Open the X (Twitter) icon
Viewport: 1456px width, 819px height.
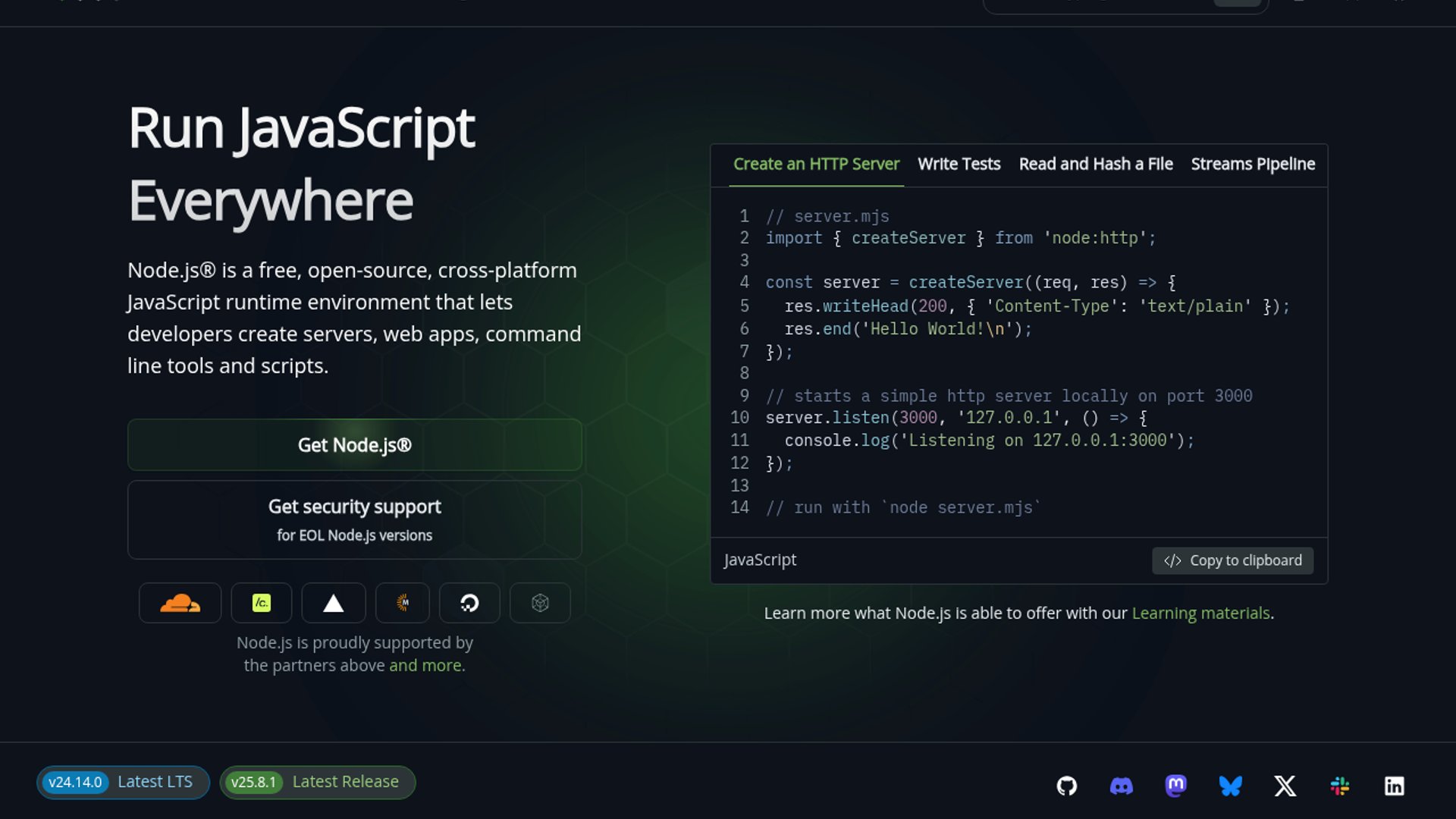point(1285,786)
